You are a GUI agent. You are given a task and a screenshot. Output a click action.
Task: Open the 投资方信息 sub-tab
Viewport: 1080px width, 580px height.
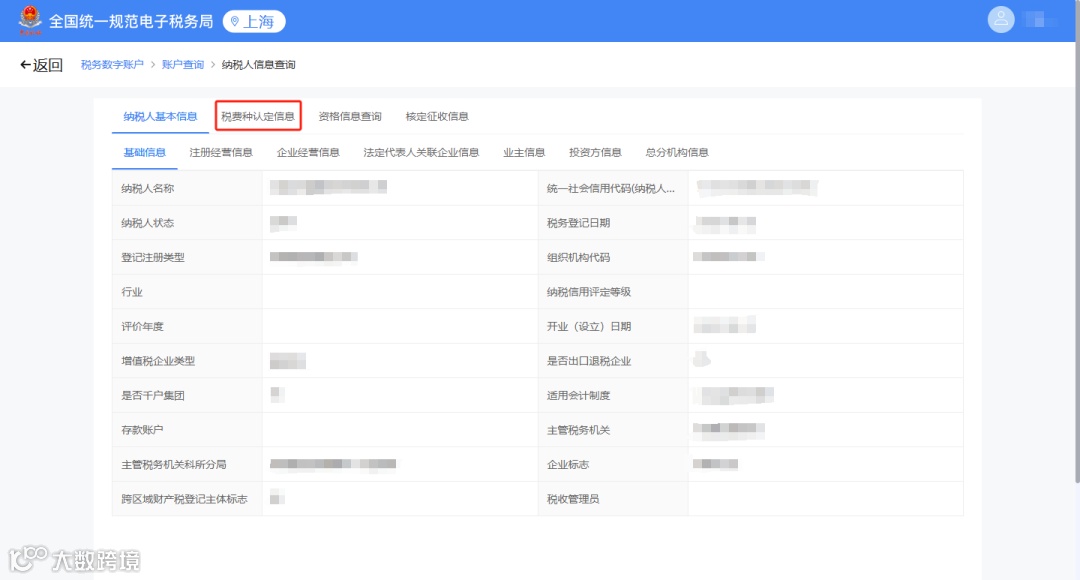tap(595, 152)
